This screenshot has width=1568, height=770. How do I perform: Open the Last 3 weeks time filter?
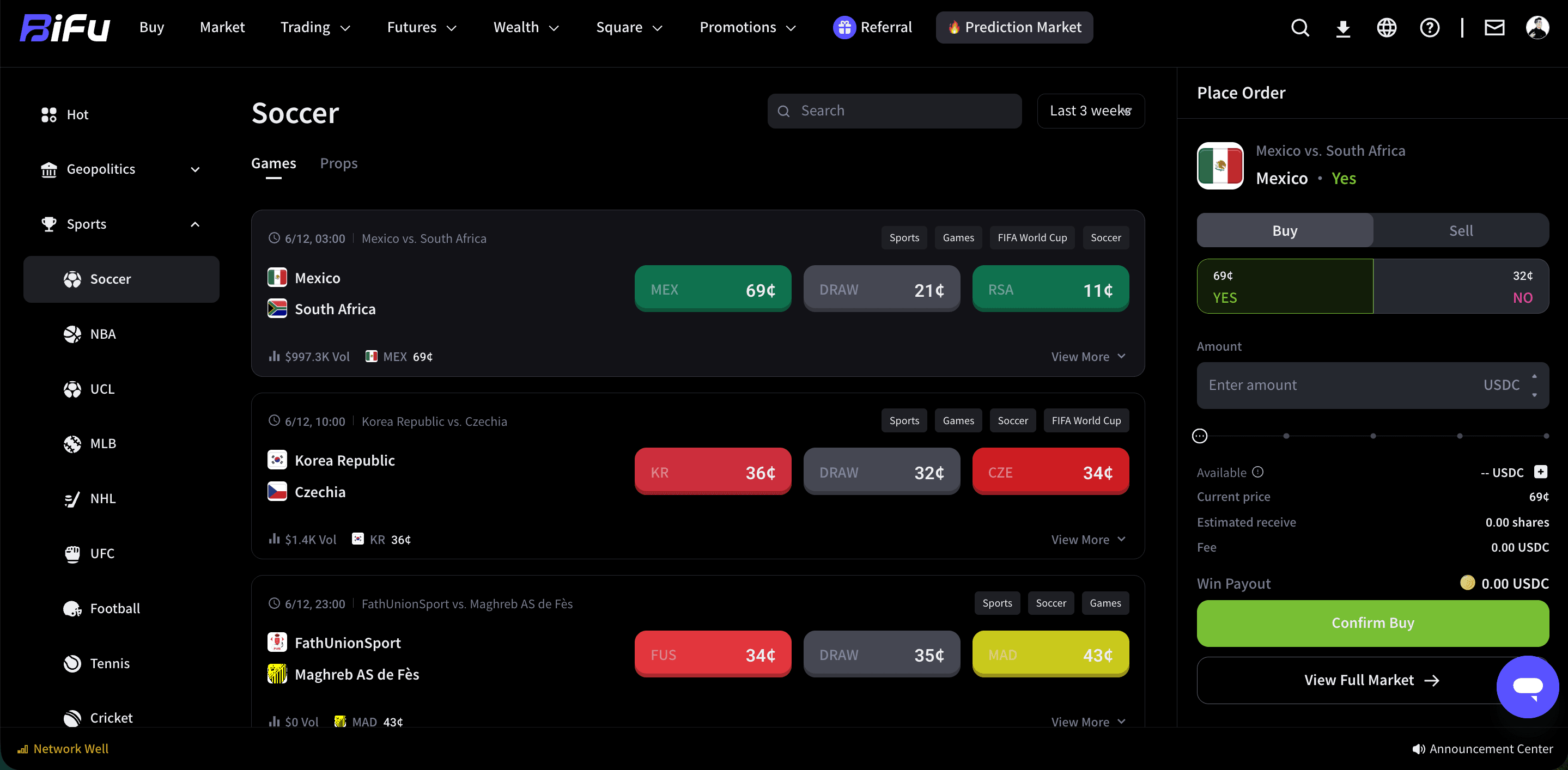tap(1090, 111)
